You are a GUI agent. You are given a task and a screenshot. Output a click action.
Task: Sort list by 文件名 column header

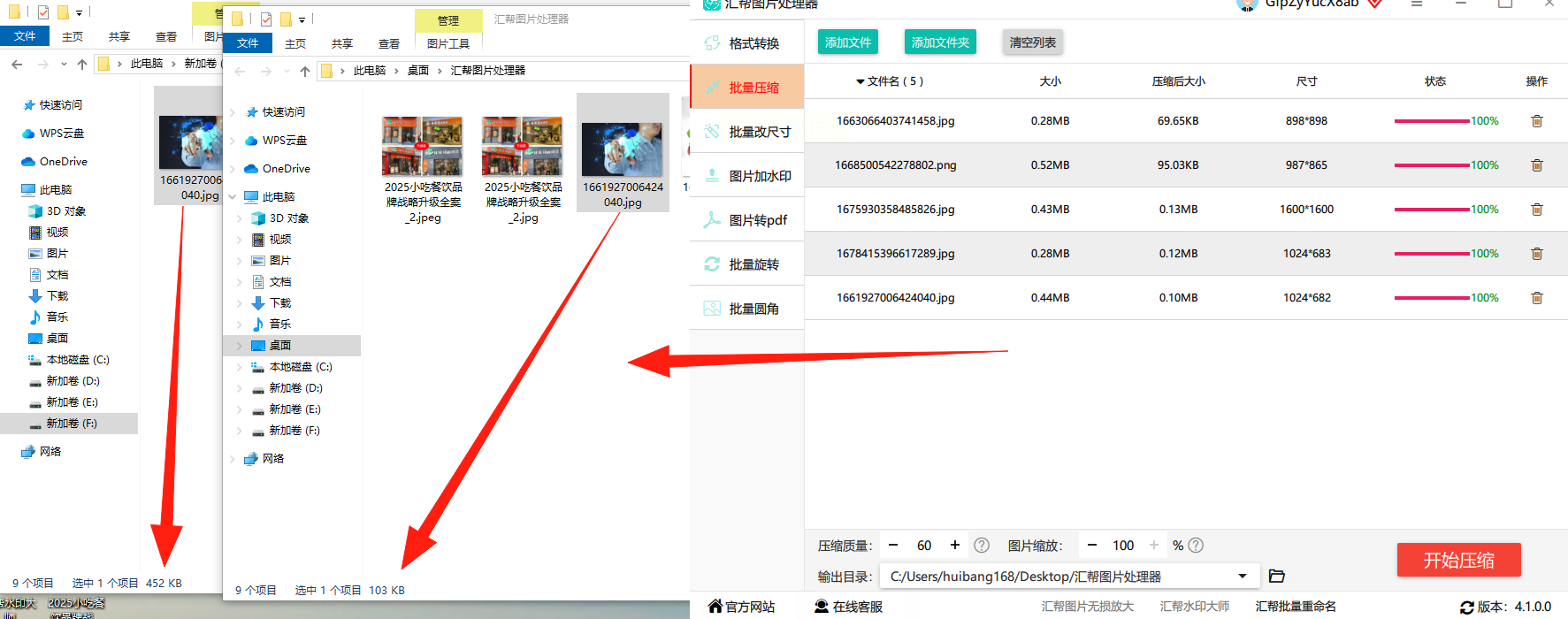point(889,81)
